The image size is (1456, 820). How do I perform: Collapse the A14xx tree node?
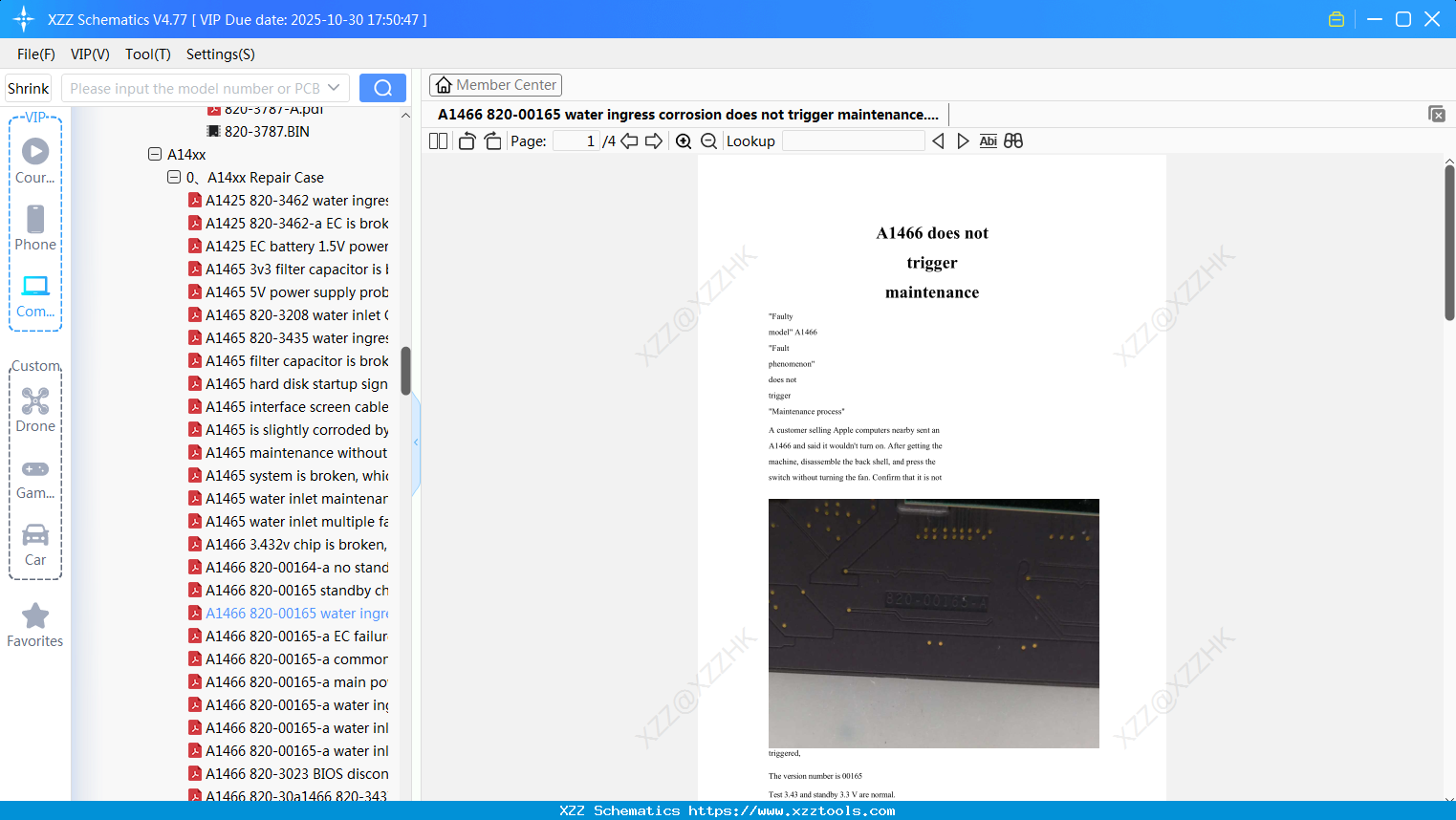click(x=155, y=154)
